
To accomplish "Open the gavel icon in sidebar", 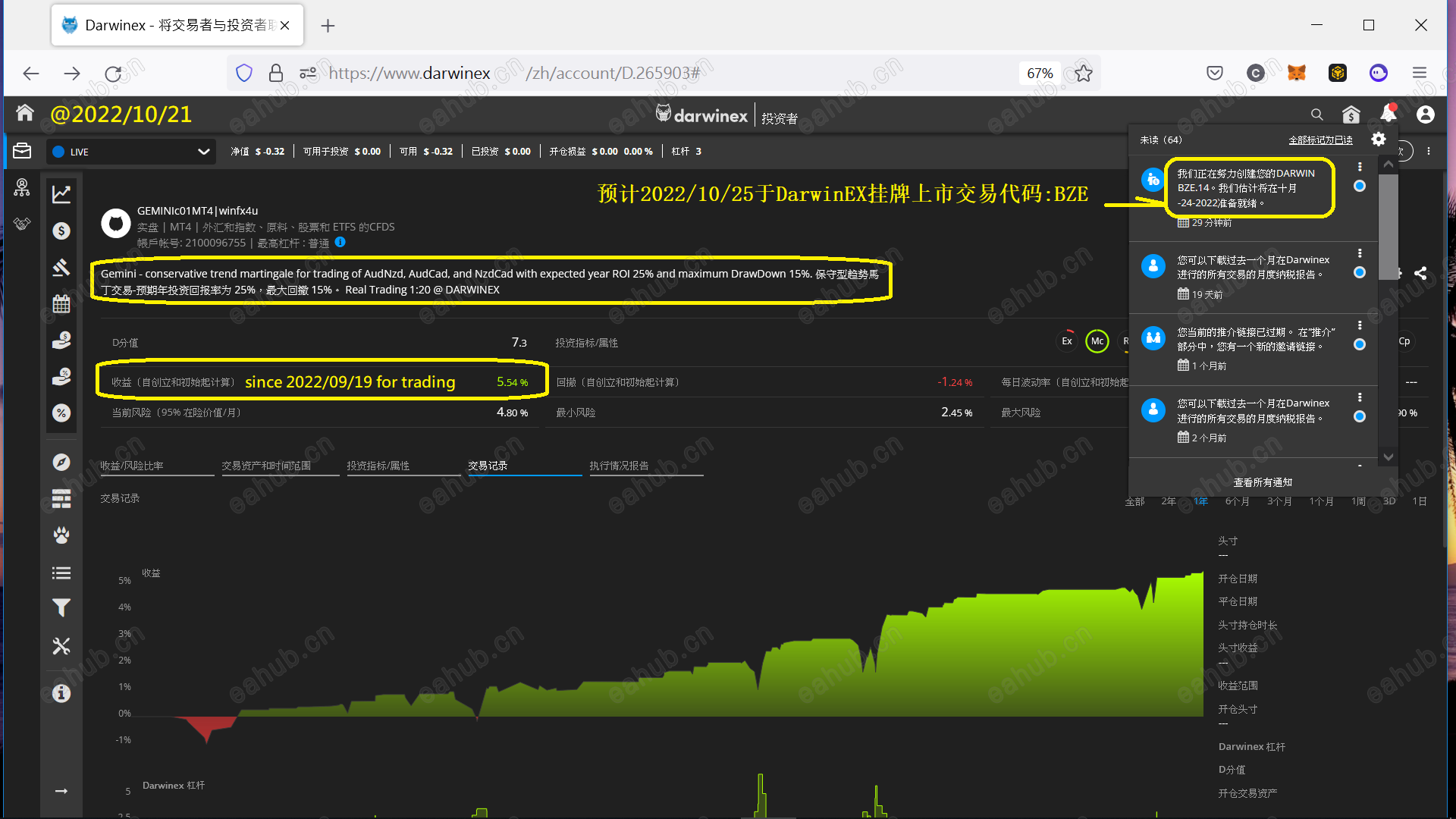I will pos(61,267).
